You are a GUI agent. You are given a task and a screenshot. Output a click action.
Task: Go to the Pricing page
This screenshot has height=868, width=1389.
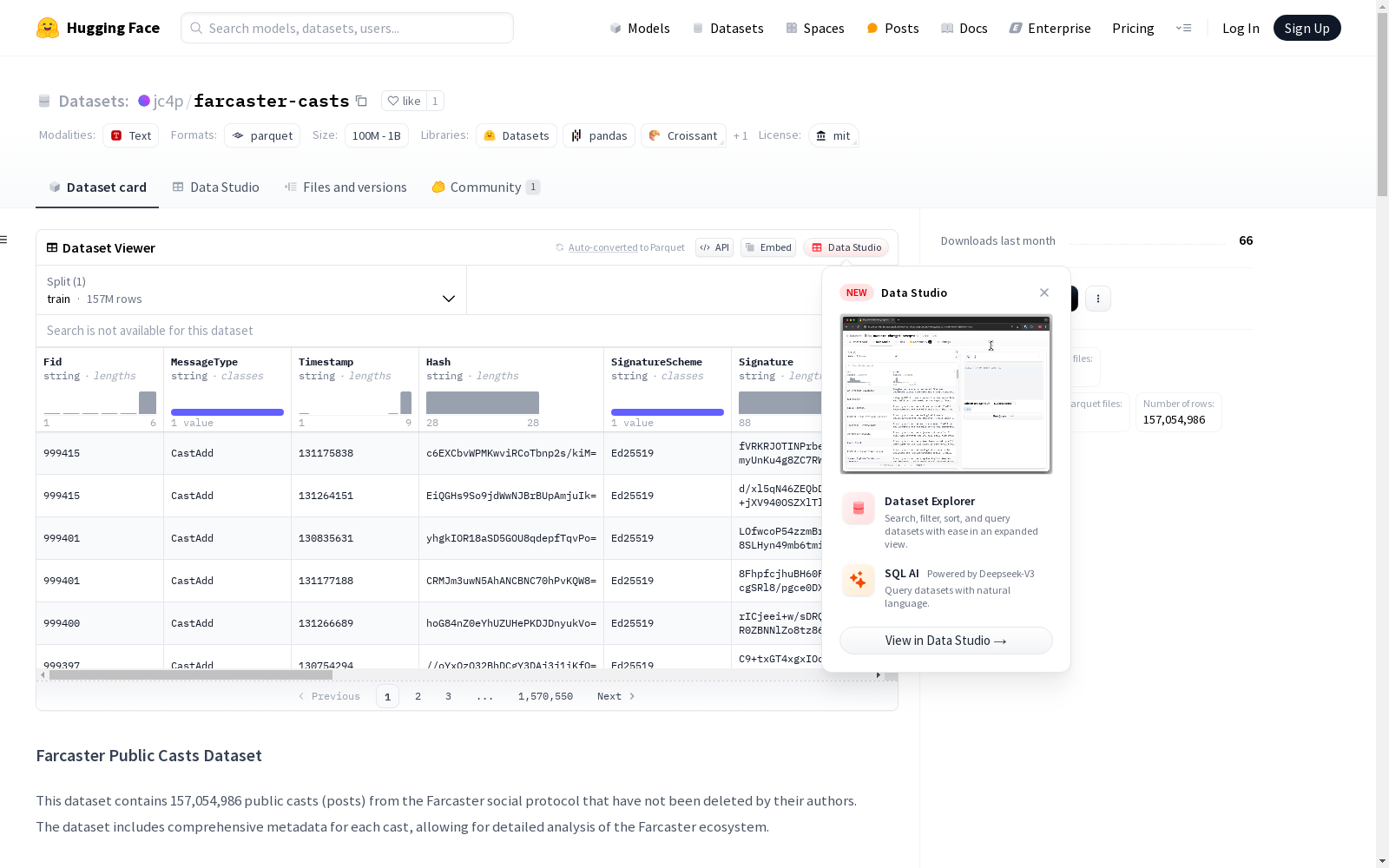point(1133,28)
